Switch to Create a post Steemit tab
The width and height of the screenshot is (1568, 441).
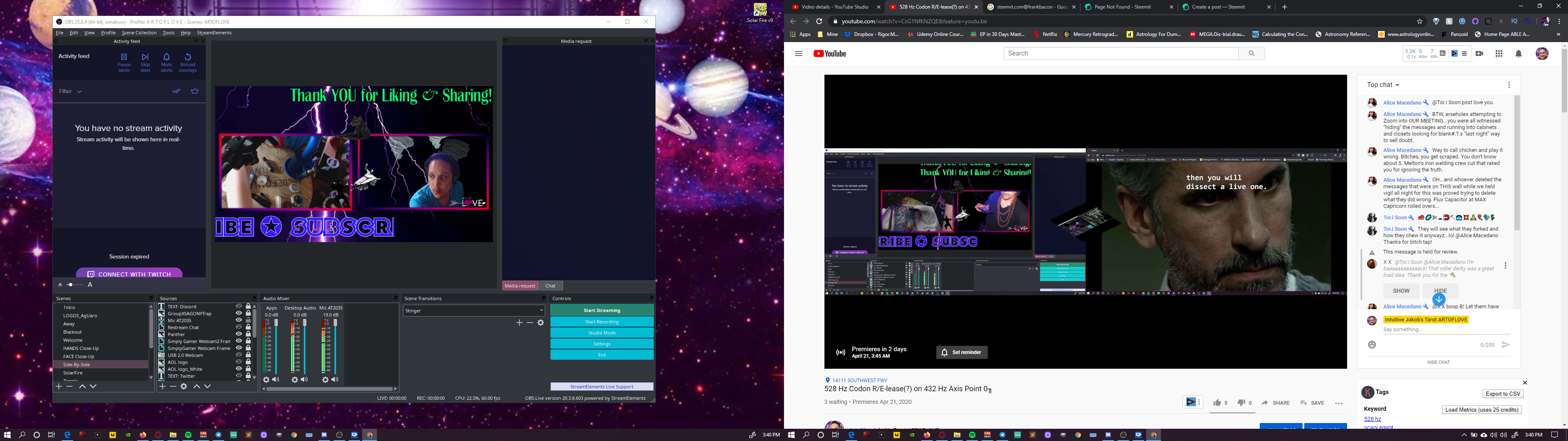click(1226, 7)
